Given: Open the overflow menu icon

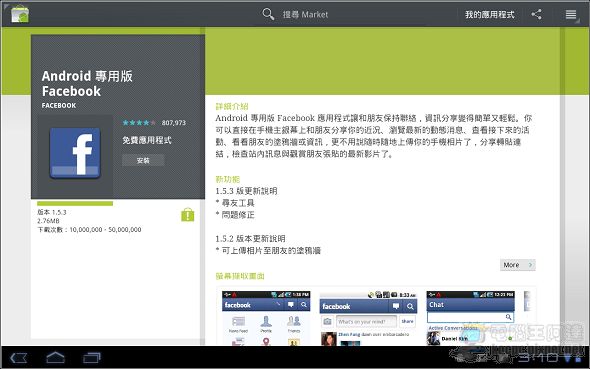Looking at the screenshot, I should coord(571,14).
